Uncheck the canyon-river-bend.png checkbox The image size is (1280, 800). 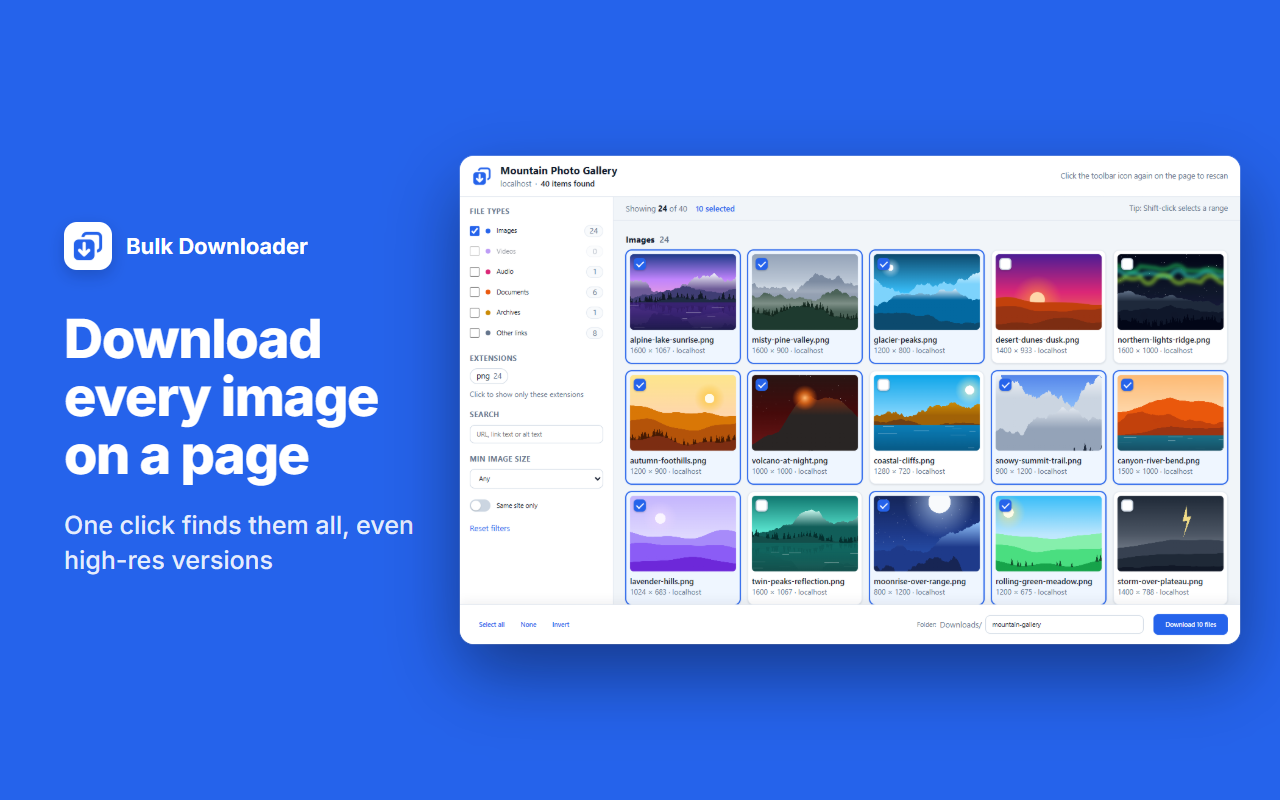point(1128,385)
